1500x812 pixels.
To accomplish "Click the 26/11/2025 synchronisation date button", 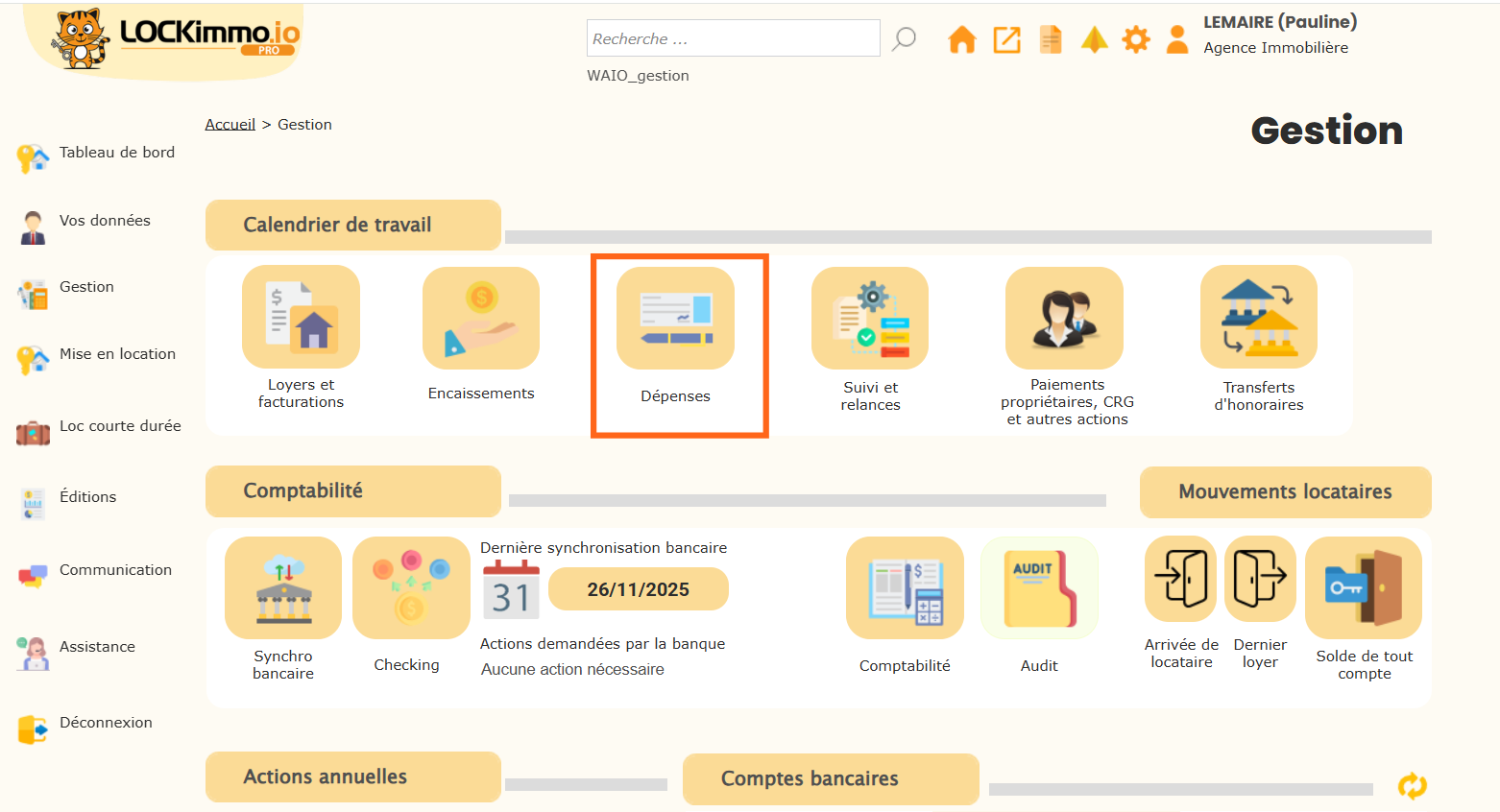I will 639,589.
